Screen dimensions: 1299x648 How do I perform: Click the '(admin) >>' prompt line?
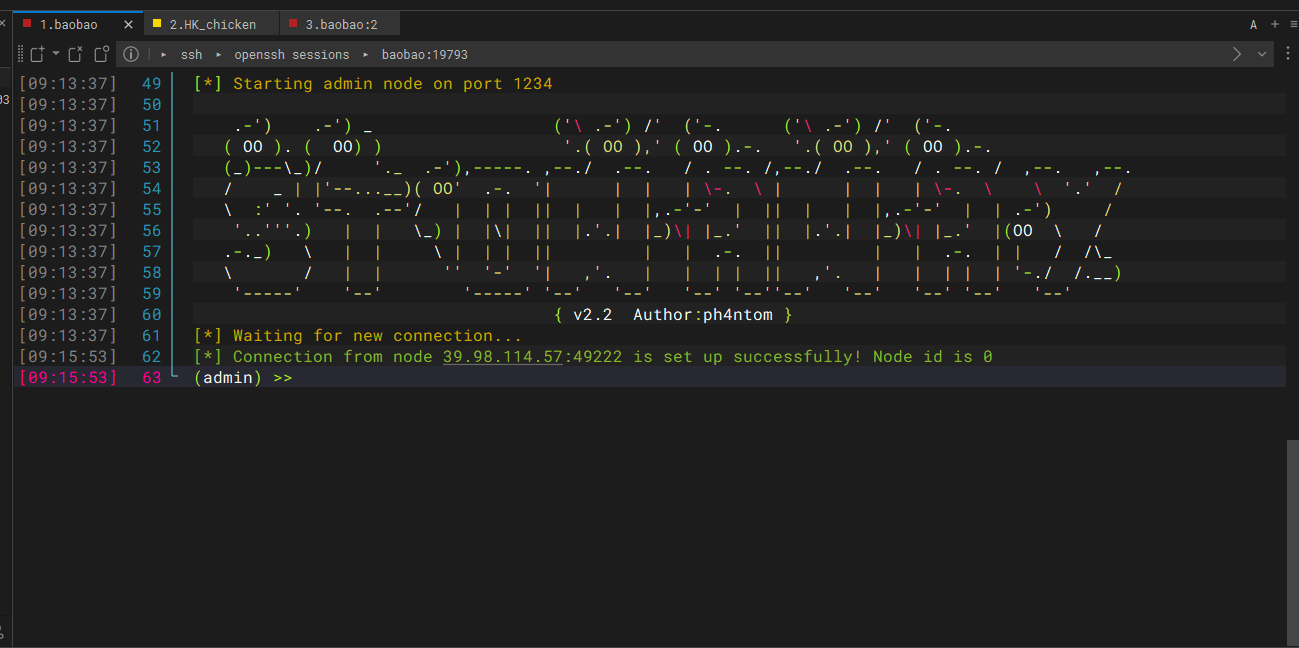[x=243, y=377]
